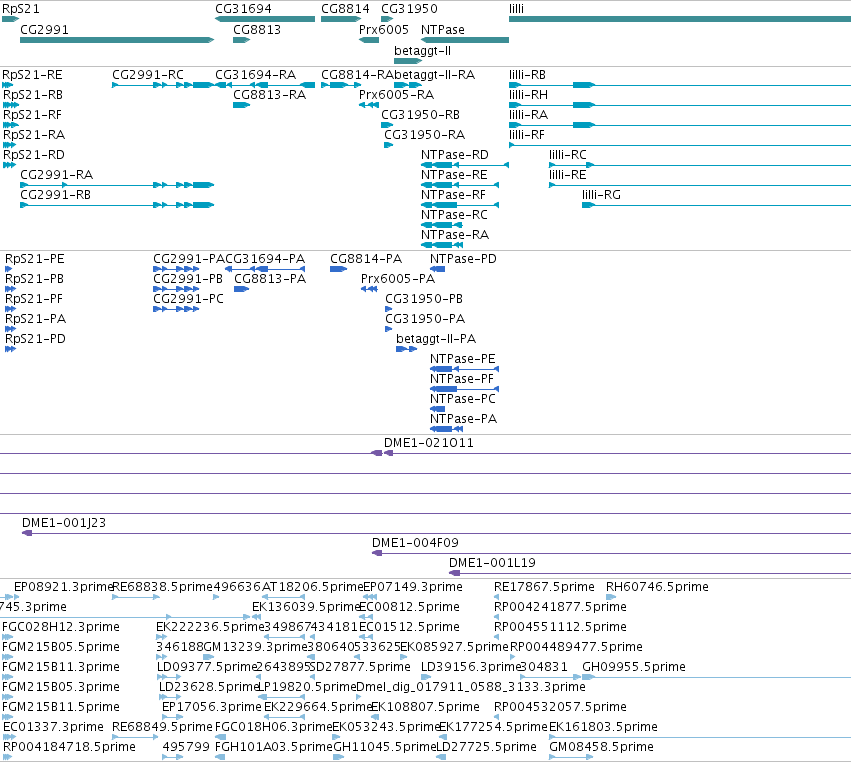Click transcript RpS21-RE
This screenshot has height=762, width=851.
[x=32, y=74]
